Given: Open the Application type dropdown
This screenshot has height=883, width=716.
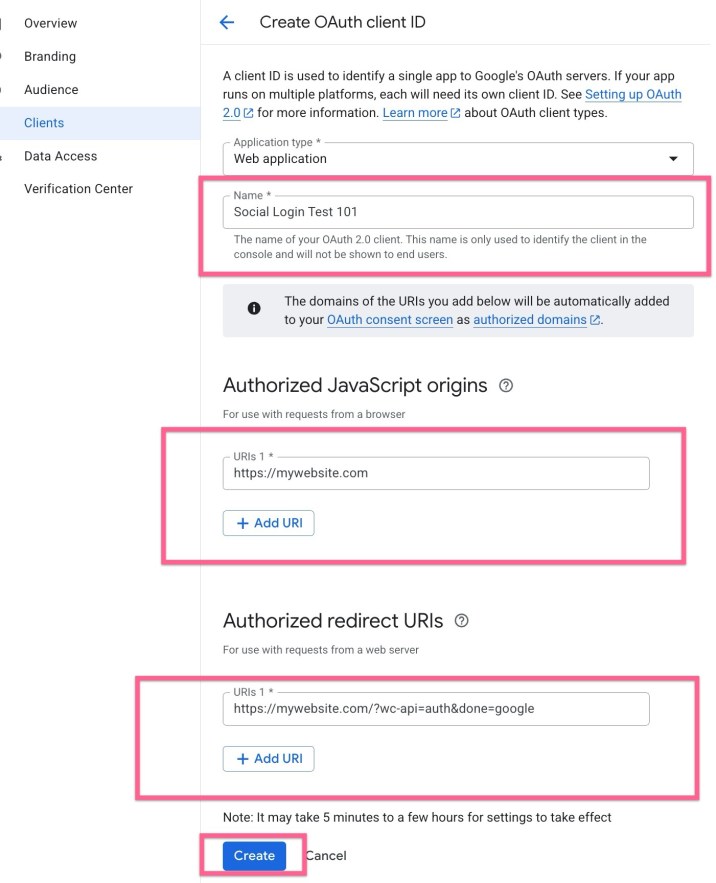Looking at the screenshot, I should (458, 158).
